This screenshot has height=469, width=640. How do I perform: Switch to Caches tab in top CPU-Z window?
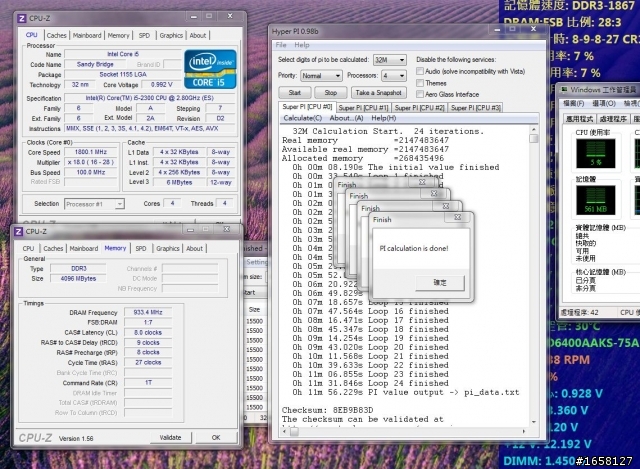(x=56, y=36)
